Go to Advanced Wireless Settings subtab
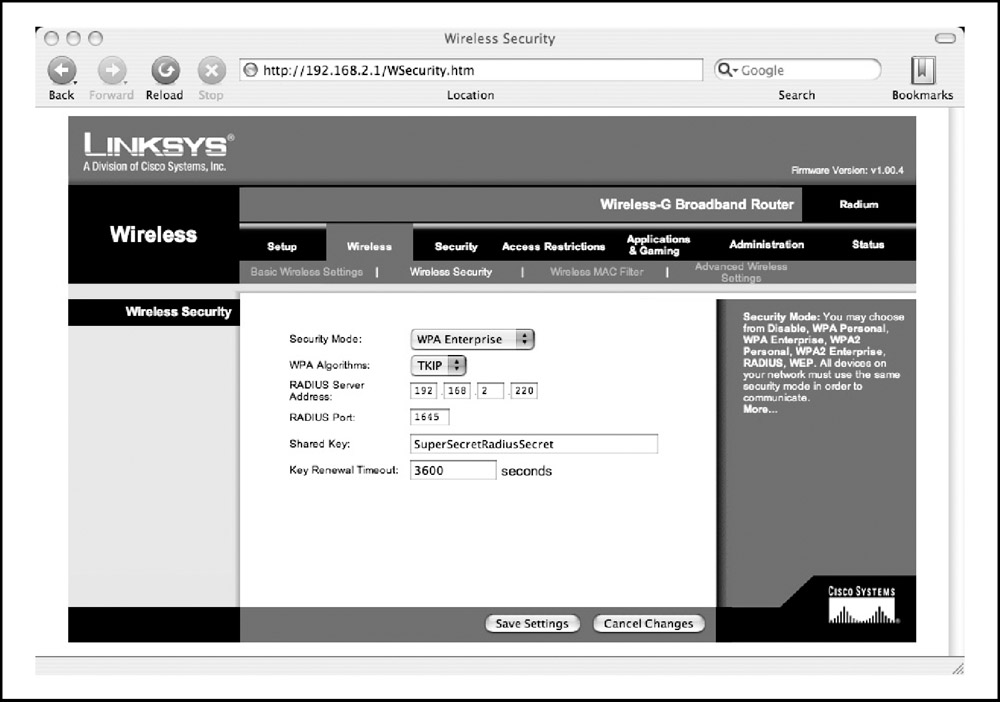Viewport: 1000px width, 702px height. tap(741, 272)
